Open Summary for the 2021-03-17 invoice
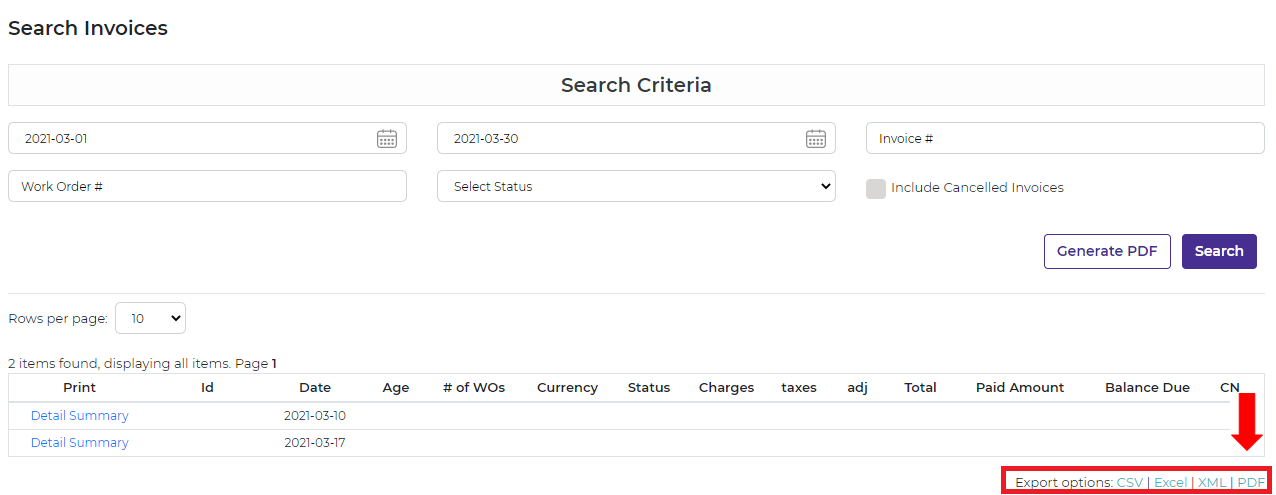1276x495 pixels. pos(100,443)
